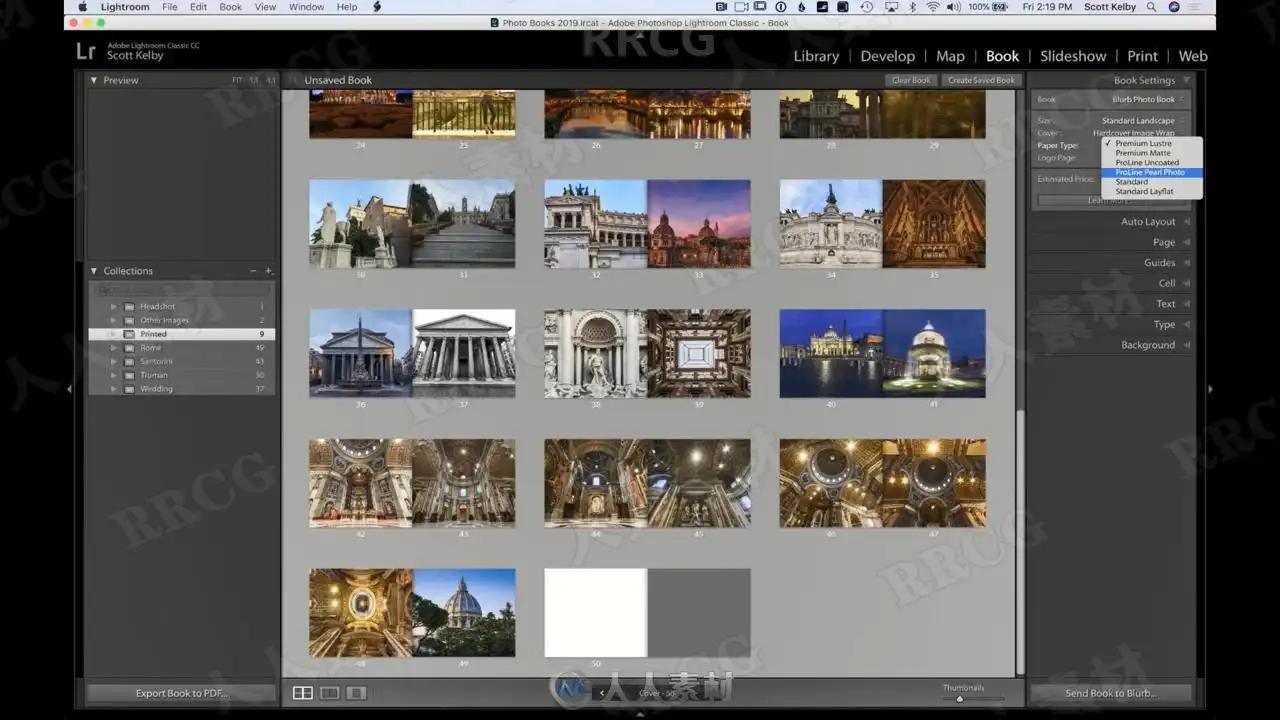
Task: Collapse the Collections panel
Action: (94, 271)
